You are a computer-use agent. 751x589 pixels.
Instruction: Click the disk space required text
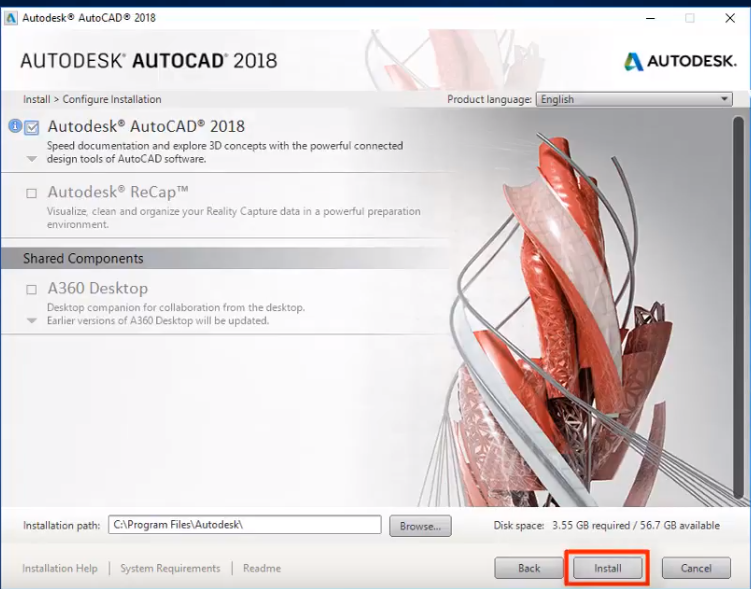(x=606, y=525)
